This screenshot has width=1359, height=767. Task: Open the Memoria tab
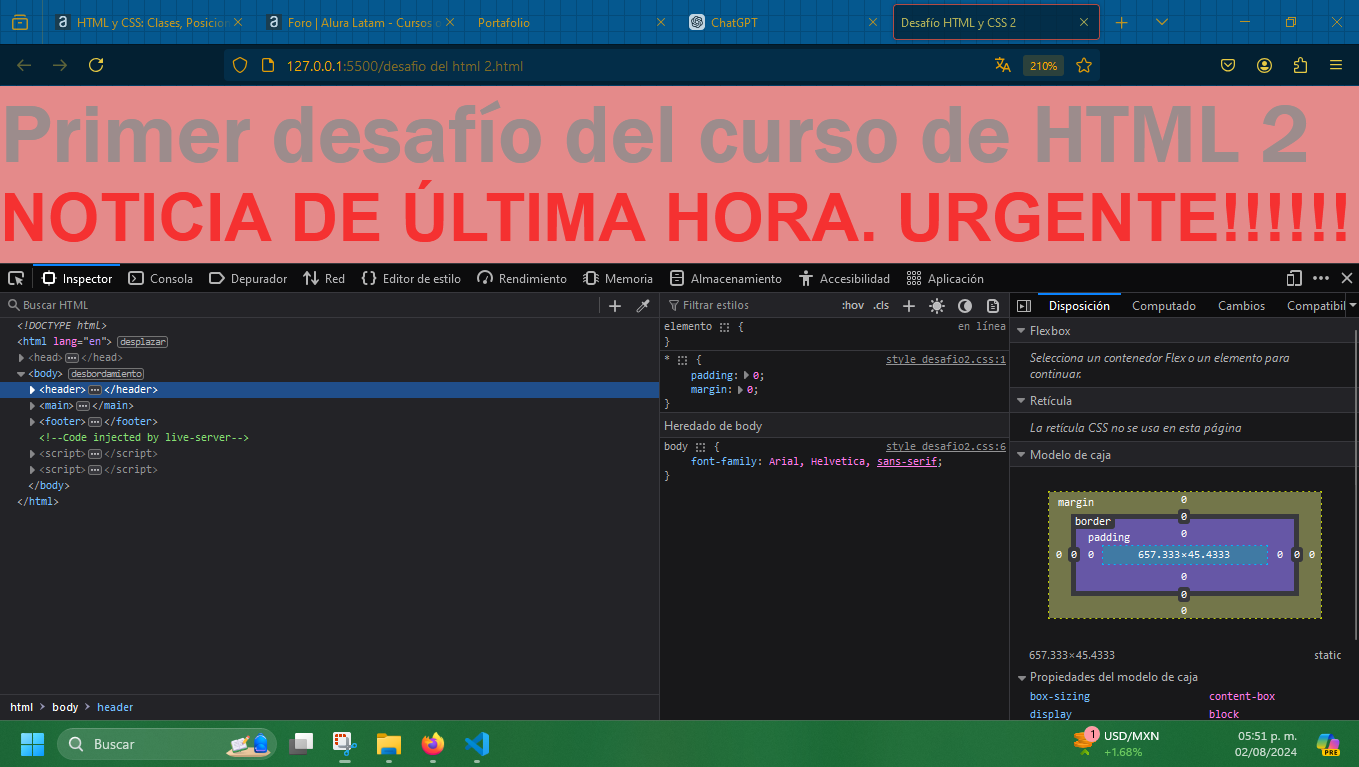coord(618,278)
